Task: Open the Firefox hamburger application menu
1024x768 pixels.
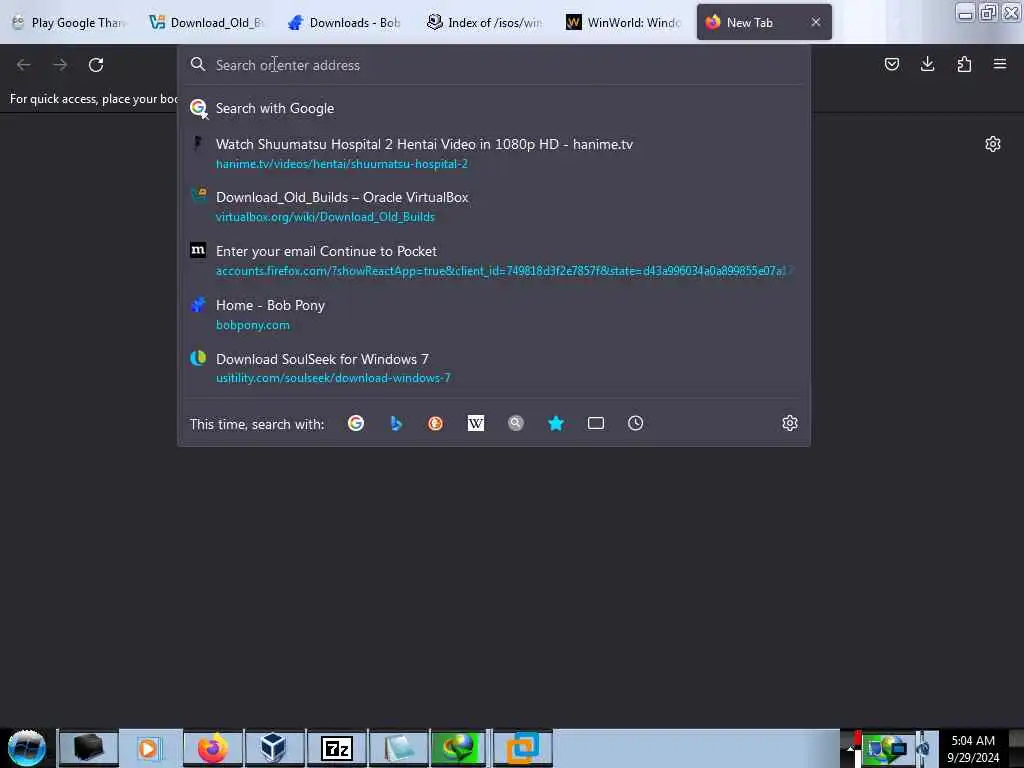Action: pos(1000,64)
